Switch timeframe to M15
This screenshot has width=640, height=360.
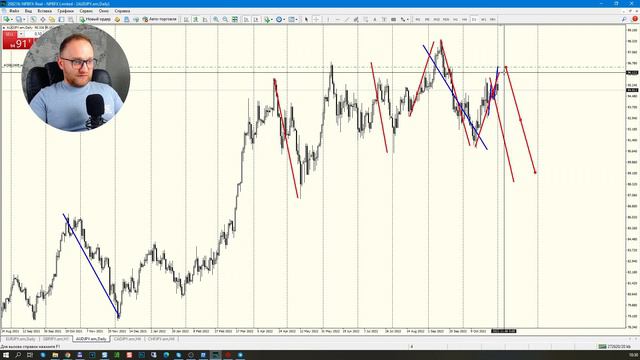point(436,19)
